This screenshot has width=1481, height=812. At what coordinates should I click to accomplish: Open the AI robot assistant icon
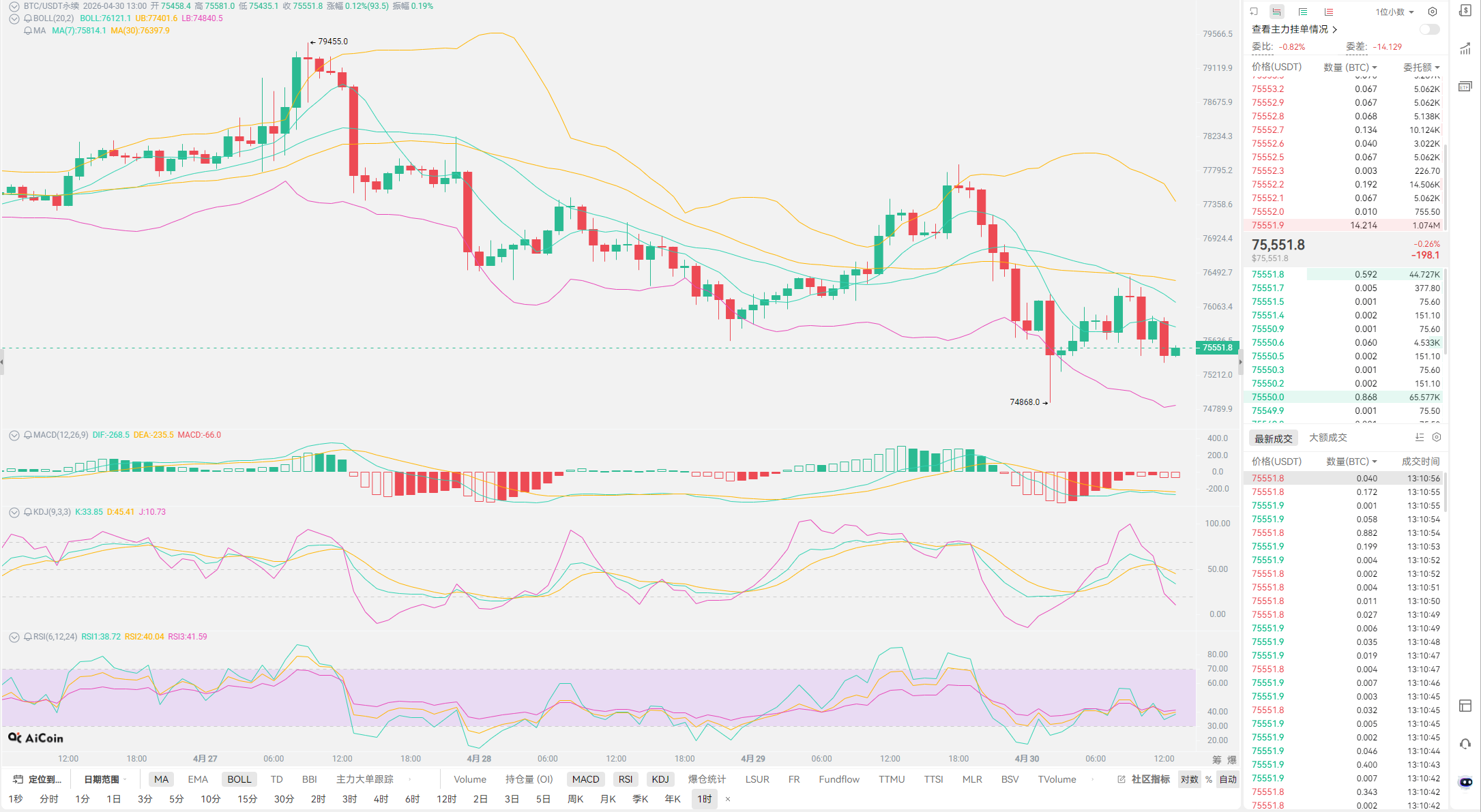click(1465, 782)
